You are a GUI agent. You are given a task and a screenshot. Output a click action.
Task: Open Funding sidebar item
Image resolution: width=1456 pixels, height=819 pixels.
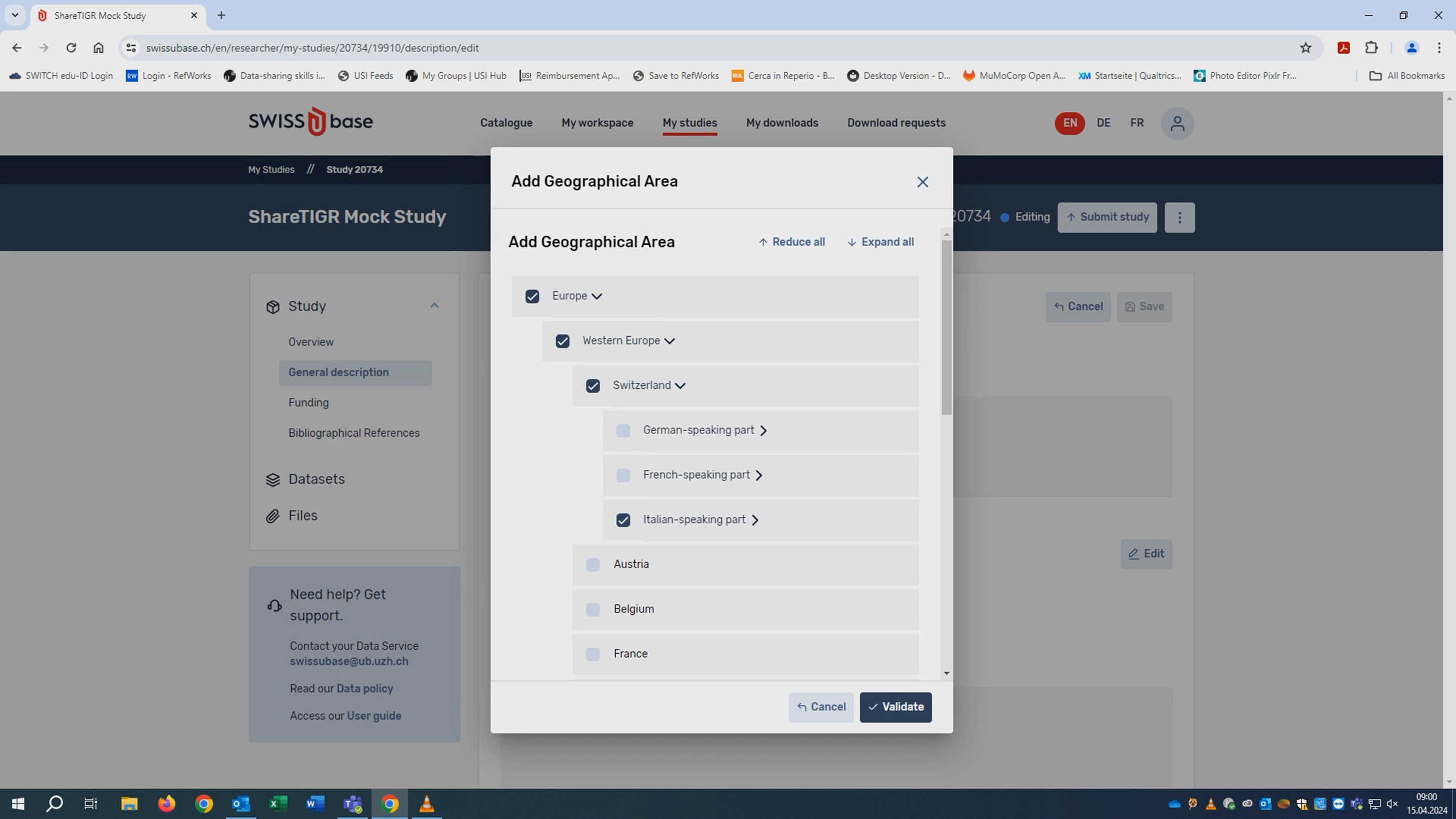308,402
